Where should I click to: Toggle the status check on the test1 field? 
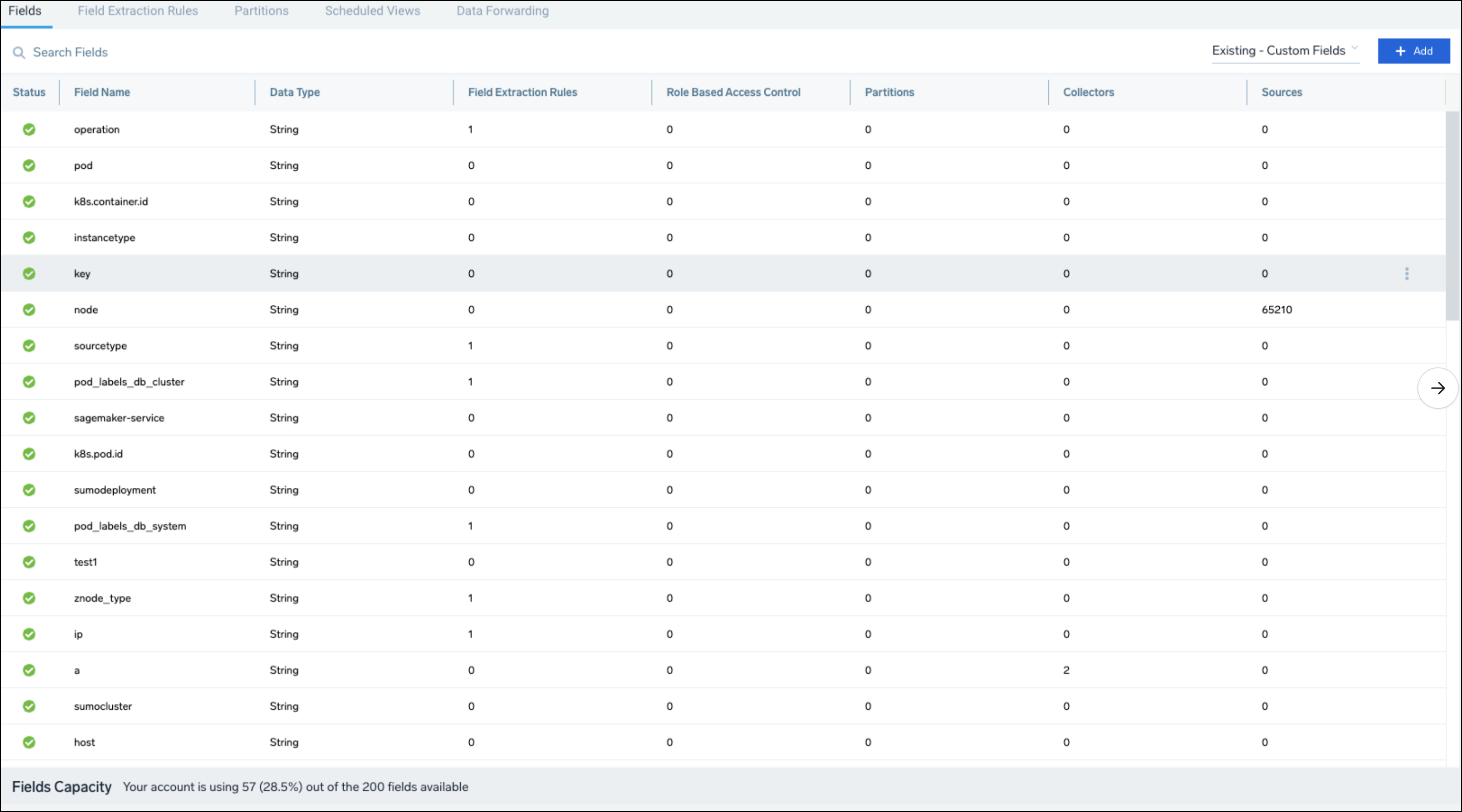coord(29,562)
